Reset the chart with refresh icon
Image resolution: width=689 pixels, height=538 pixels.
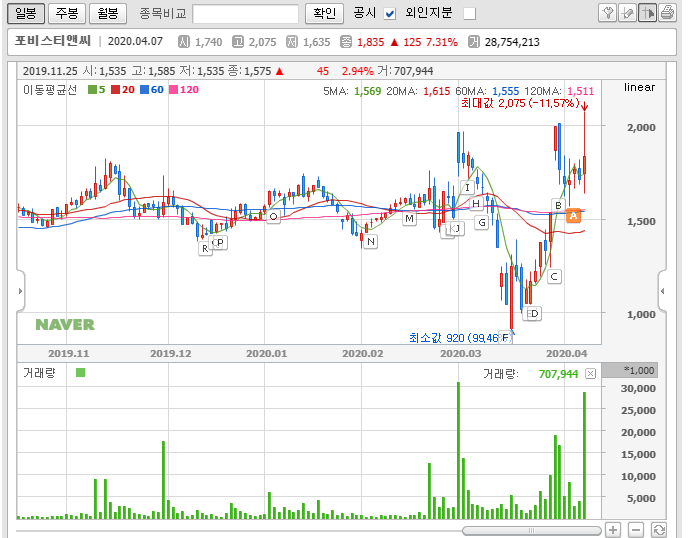[659, 530]
